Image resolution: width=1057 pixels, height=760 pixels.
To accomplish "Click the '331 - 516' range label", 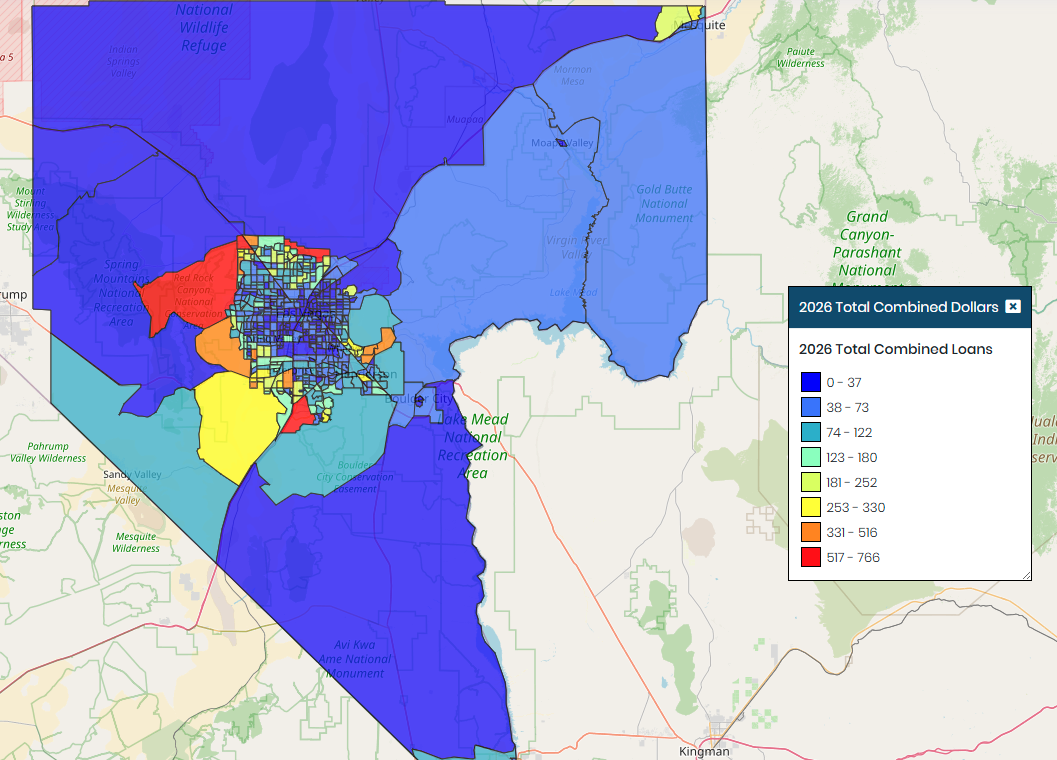I will (852, 532).
